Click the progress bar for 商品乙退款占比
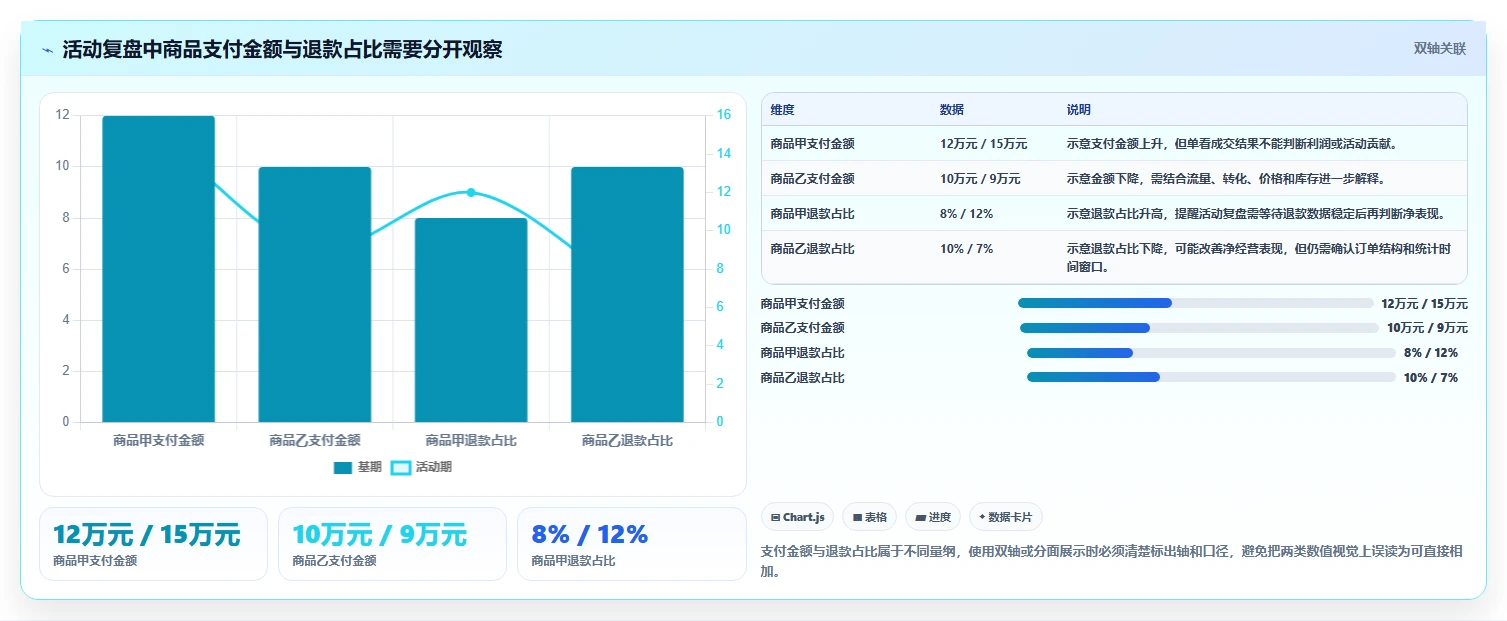Viewport: 1507px width, 621px height. click(1211, 377)
